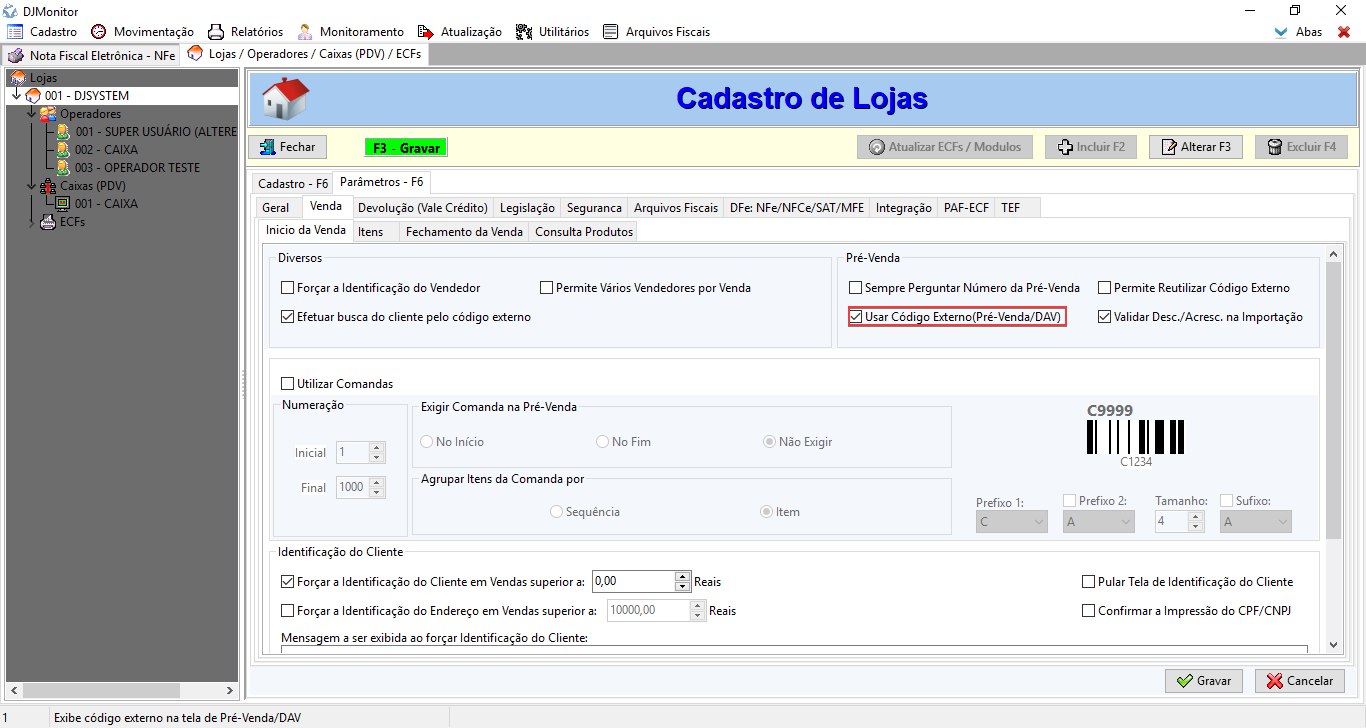Viewport: 1366px width, 728px height.
Task: Open the Legislação tab
Action: tap(527, 208)
